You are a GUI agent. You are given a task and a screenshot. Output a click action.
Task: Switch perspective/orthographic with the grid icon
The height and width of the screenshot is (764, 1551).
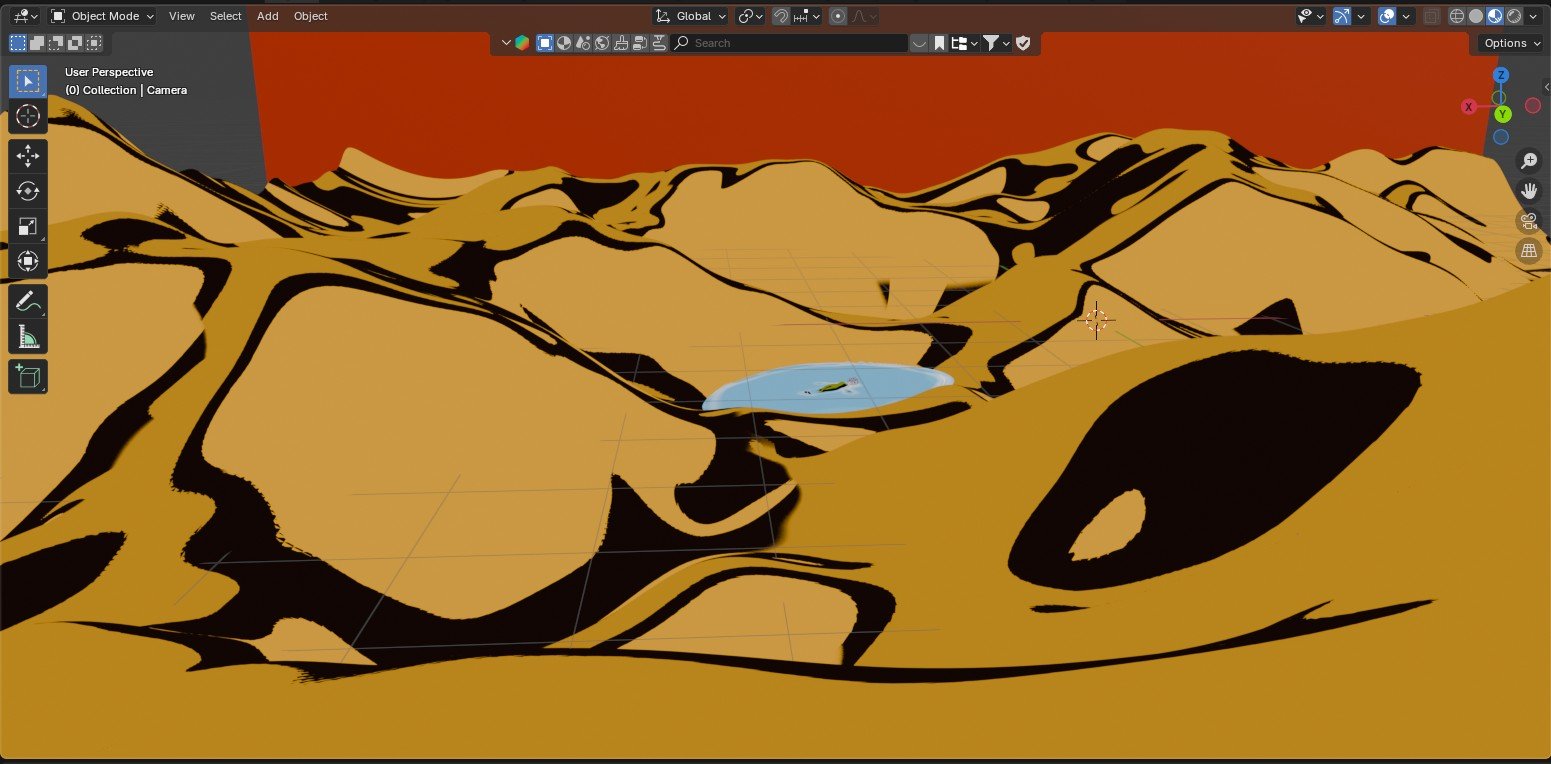coord(1529,251)
